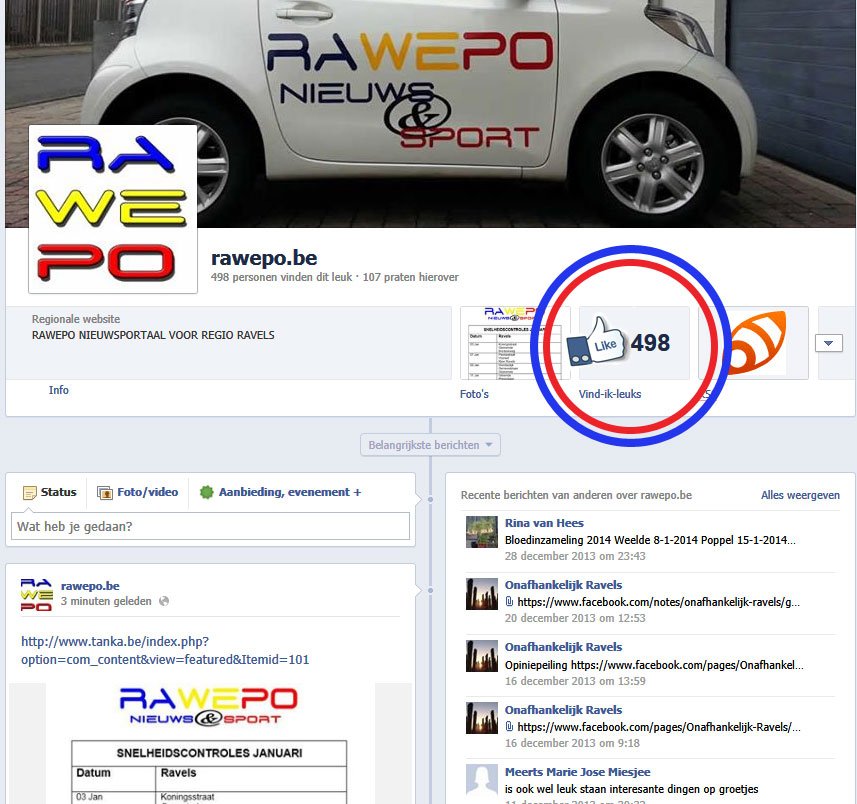This screenshot has width=857, height=804.
Task: Open the Vind-ik-leuks label
Action: pos(610,394)
